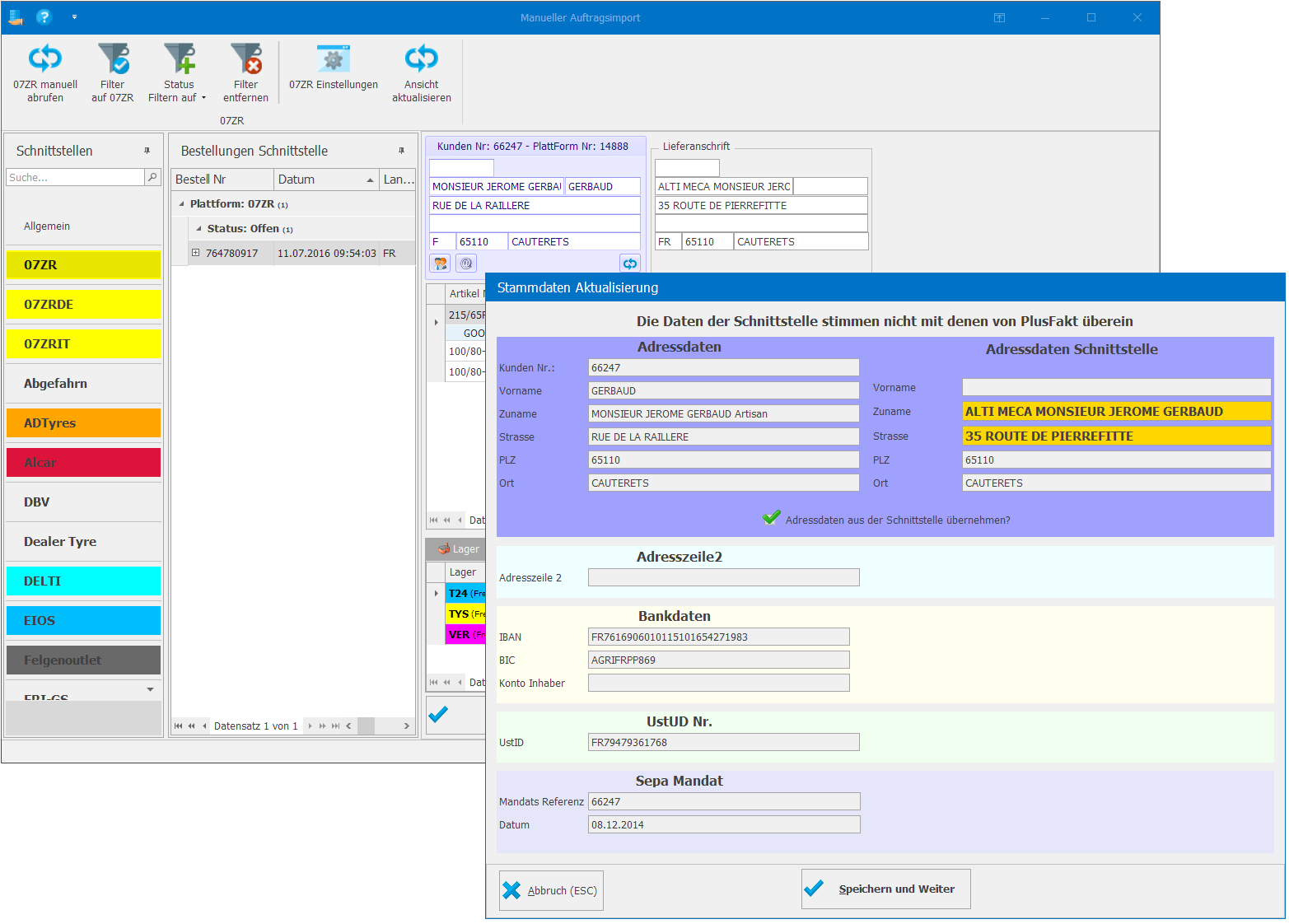Click Speichern und Weiter button
The width and height of the screenshot is (1289, 924).
(885, 889)
